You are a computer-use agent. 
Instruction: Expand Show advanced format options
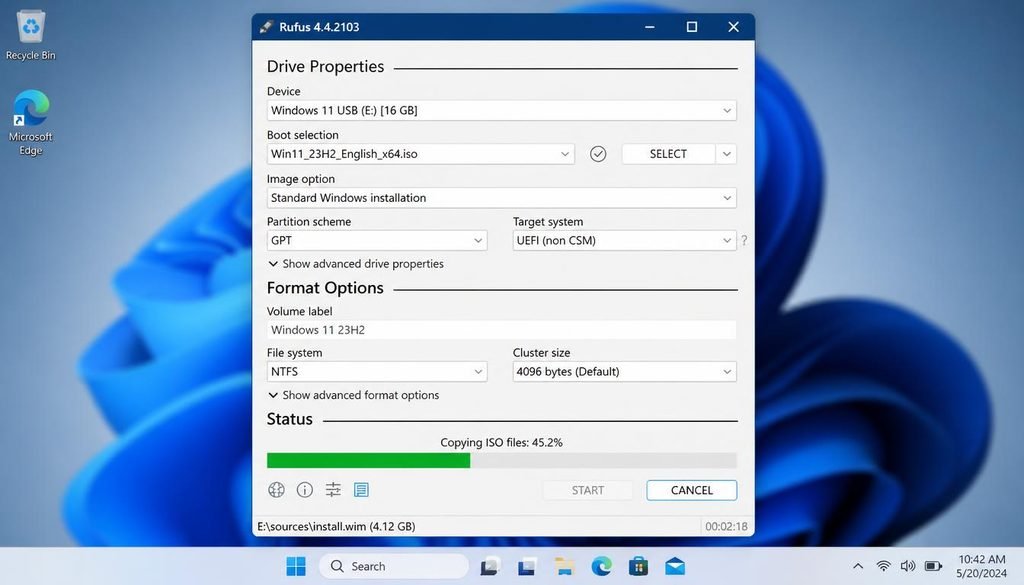pos(353,395)
